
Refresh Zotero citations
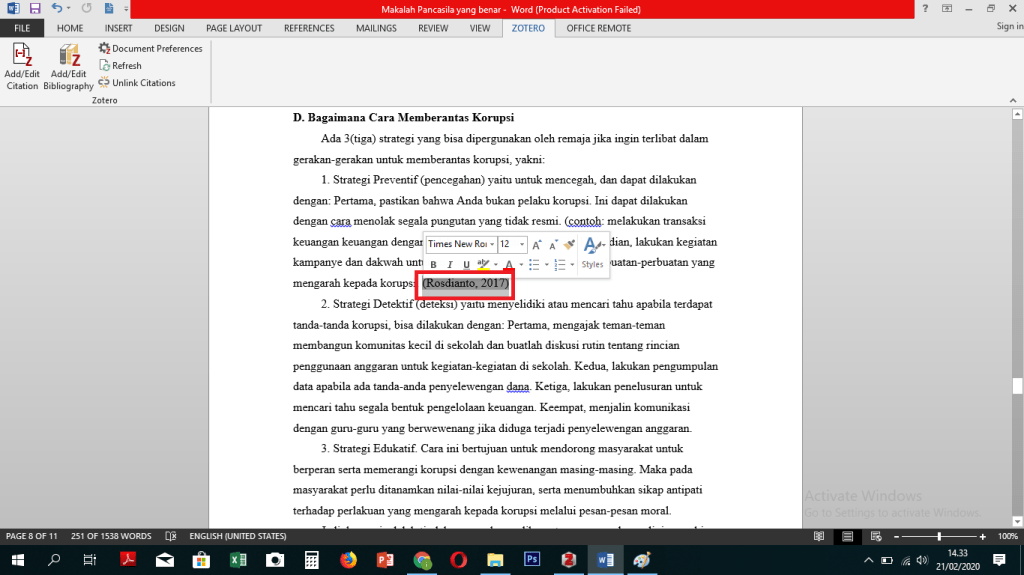[x=120, y=66]
